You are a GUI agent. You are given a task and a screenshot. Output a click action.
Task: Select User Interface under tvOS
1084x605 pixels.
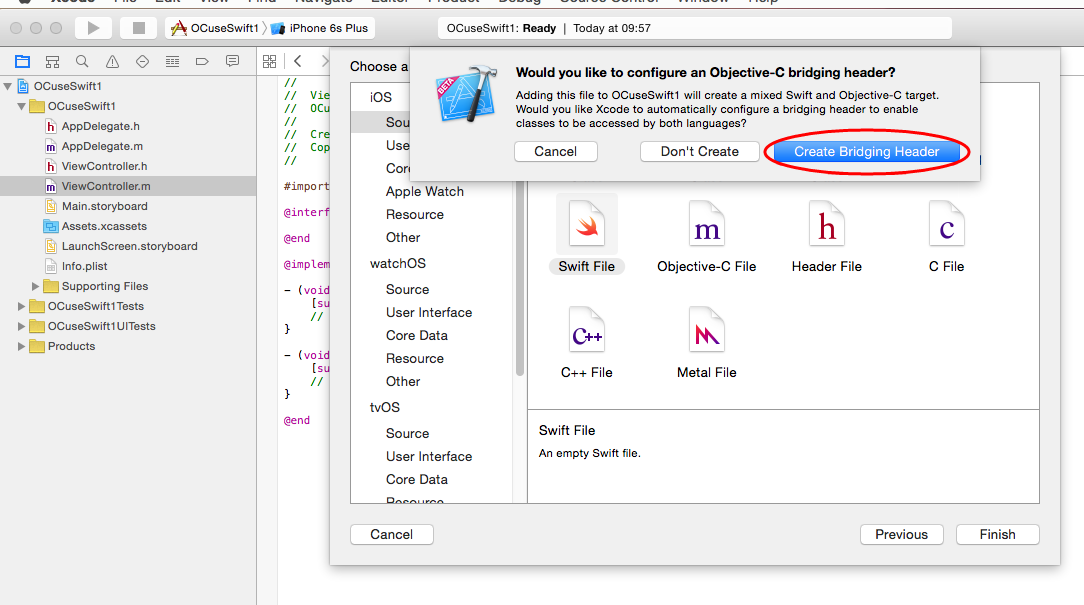(x=429, y=456)
